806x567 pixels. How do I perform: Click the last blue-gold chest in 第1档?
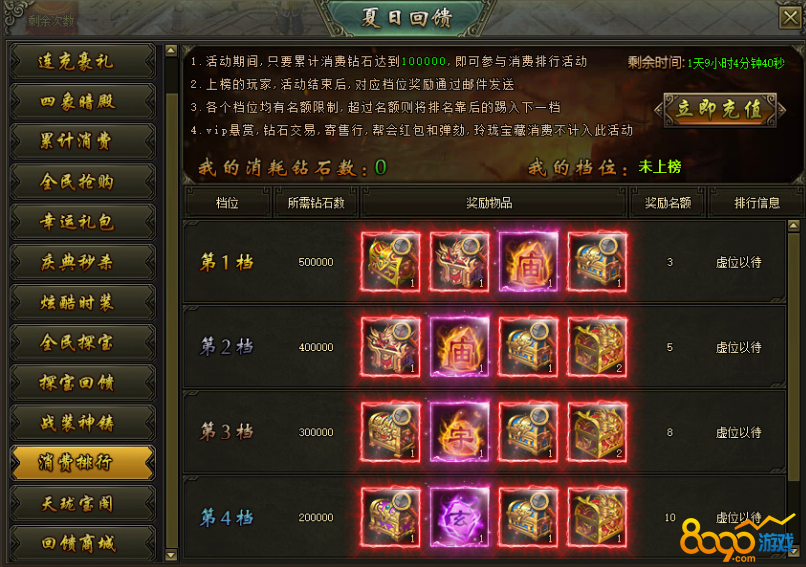point(597,262)
